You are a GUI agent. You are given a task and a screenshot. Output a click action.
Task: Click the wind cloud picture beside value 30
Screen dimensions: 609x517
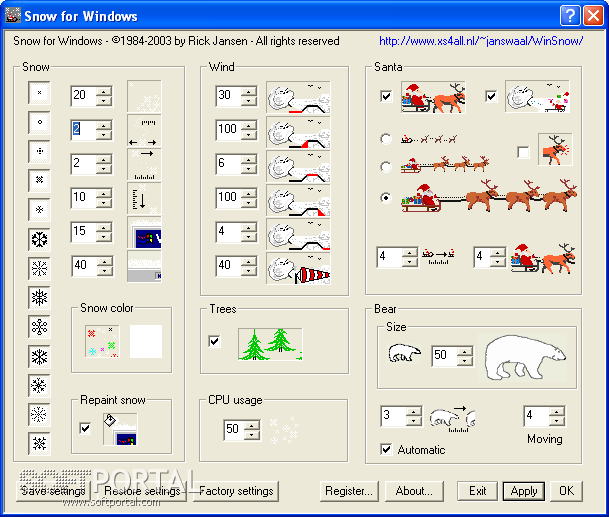coord(298,97)
